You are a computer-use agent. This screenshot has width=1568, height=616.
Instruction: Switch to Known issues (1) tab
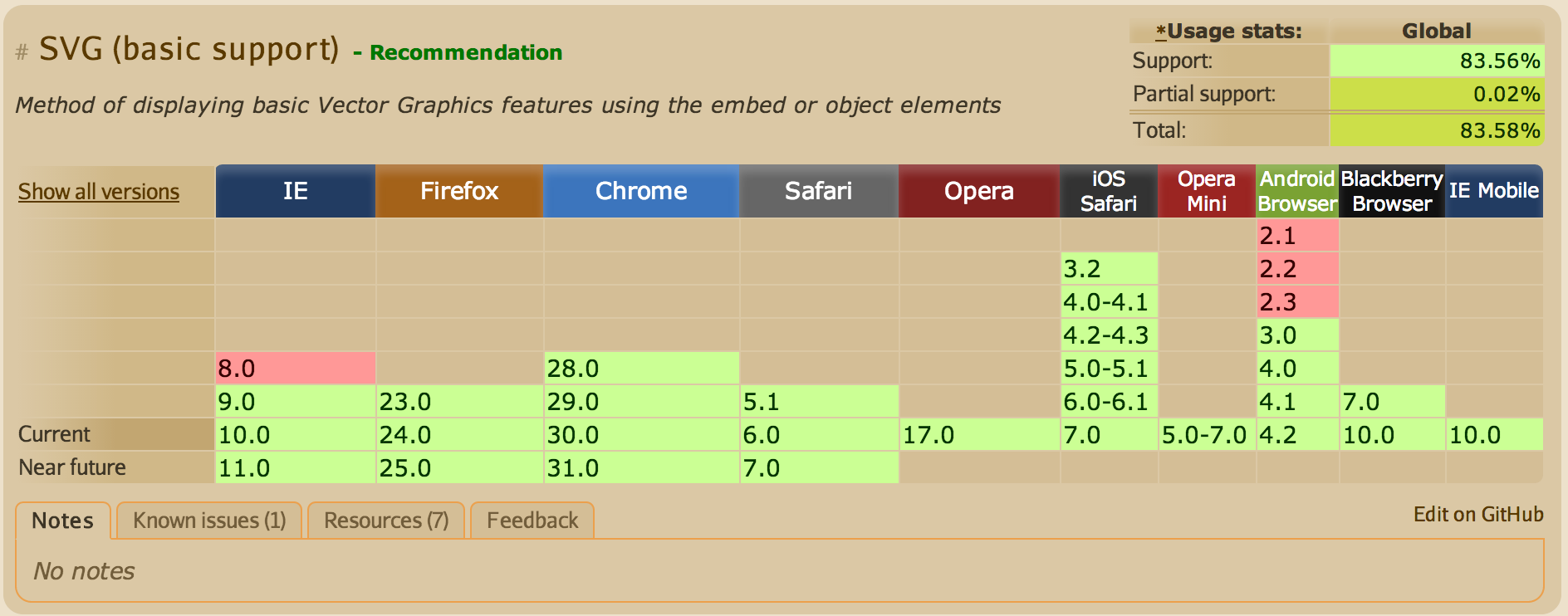pyautogui.click(x=209, y=521)
